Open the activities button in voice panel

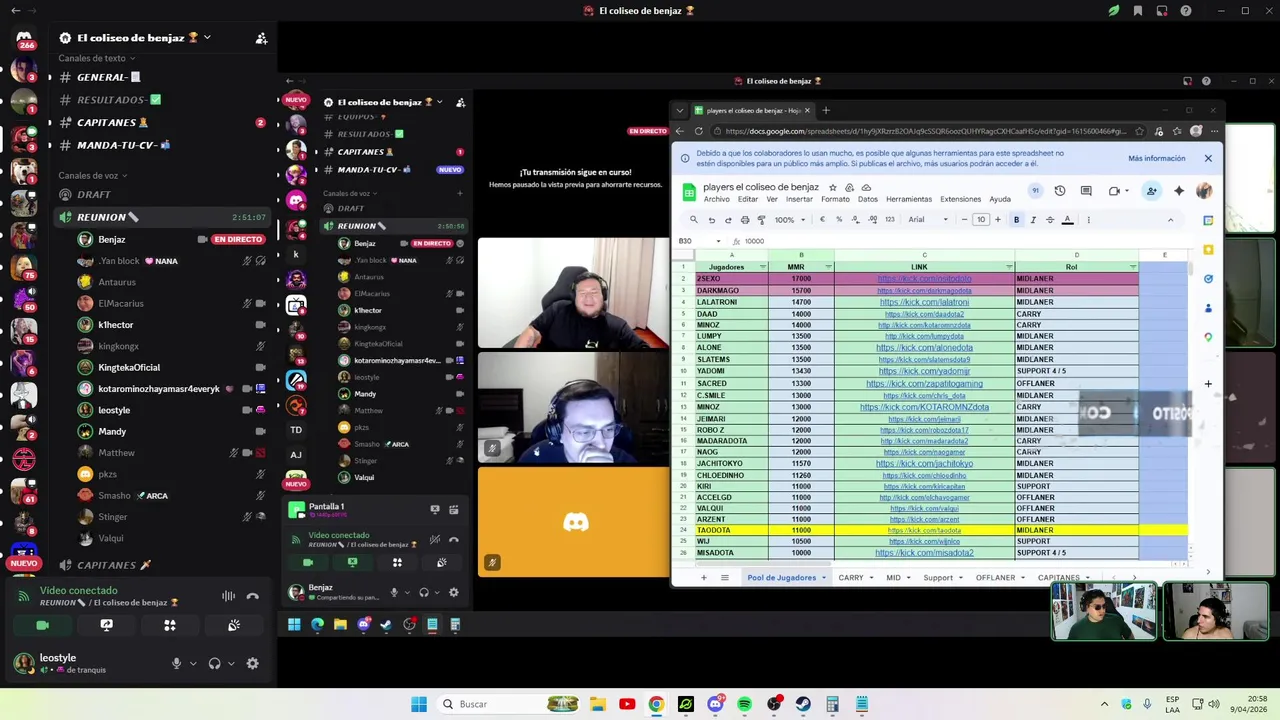click(170, 625)
